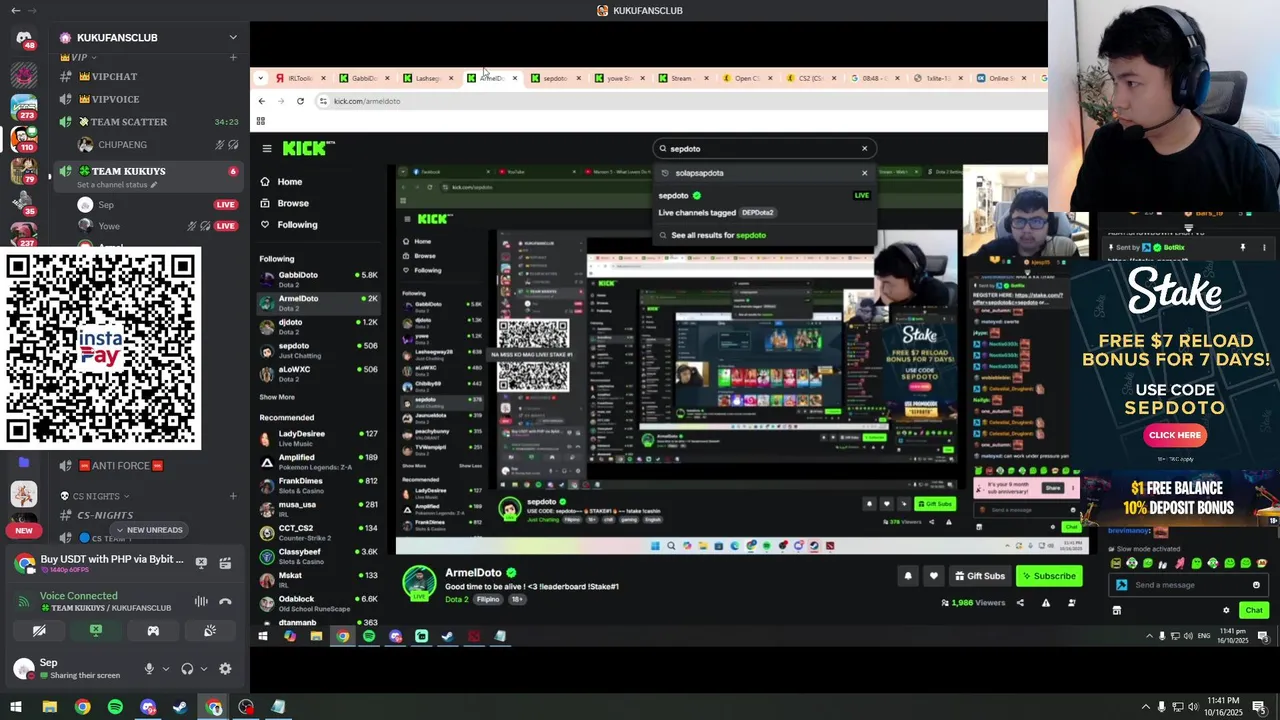Follow ArmelDoto with the heart button
The height and width of the screenshot is (720, 1280).
click(x=934, y=576)
